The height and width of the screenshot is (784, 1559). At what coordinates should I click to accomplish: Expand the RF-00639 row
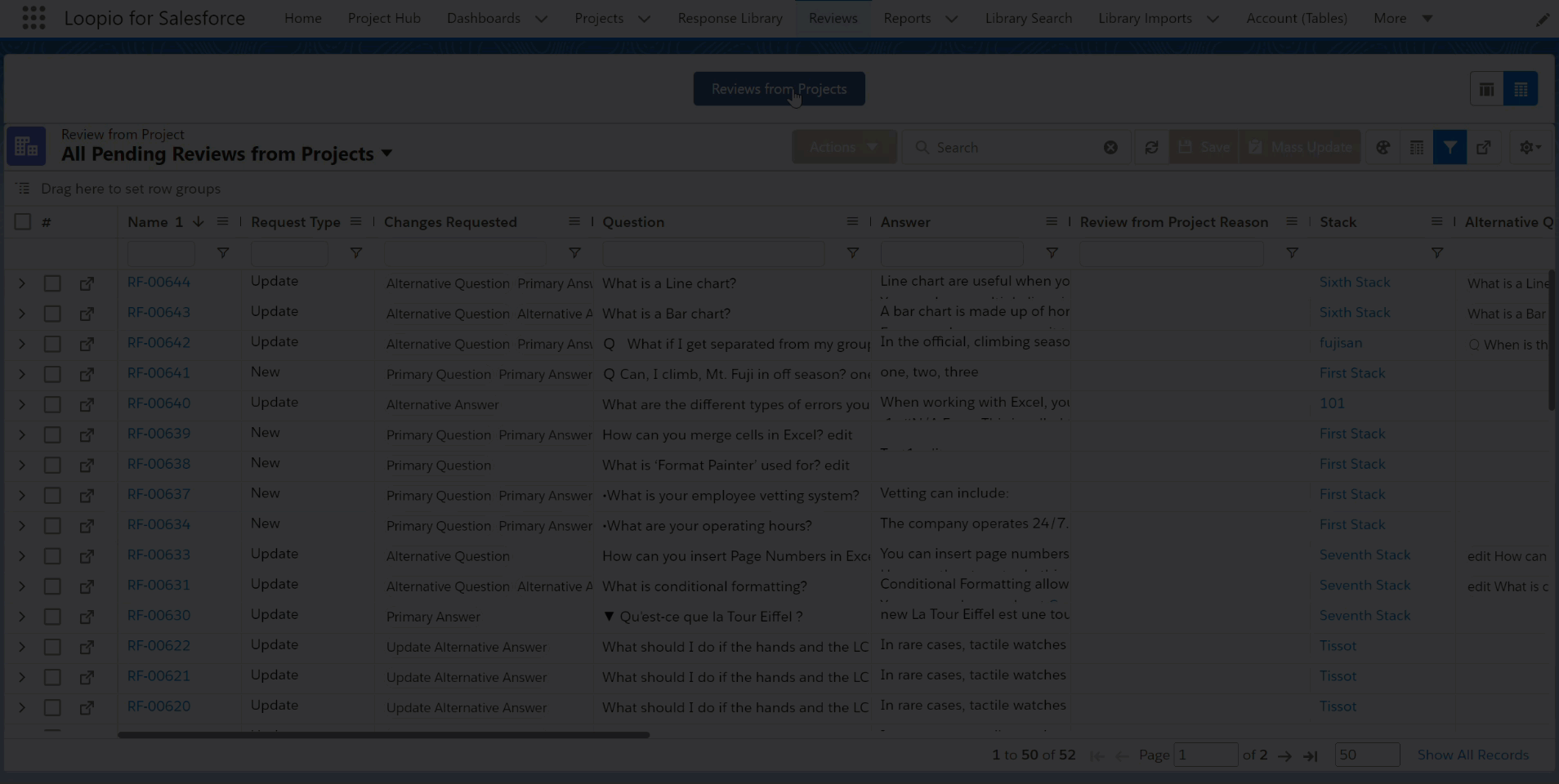pos(22,434)
